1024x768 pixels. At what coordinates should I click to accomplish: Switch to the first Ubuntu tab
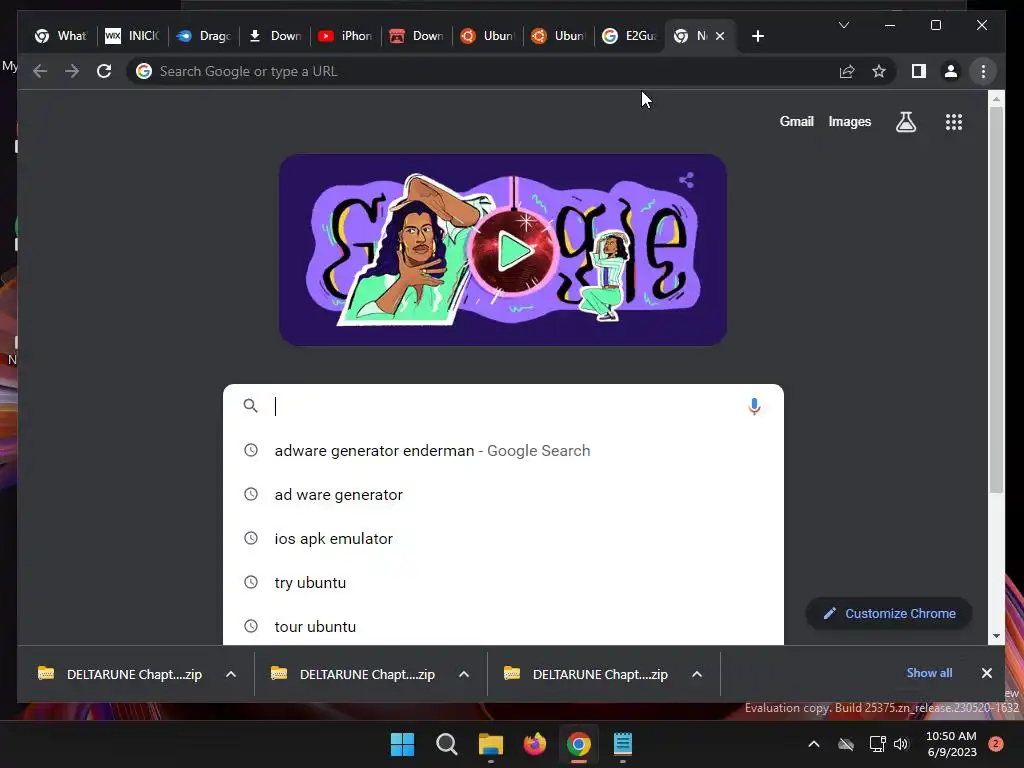click(487, 36)
